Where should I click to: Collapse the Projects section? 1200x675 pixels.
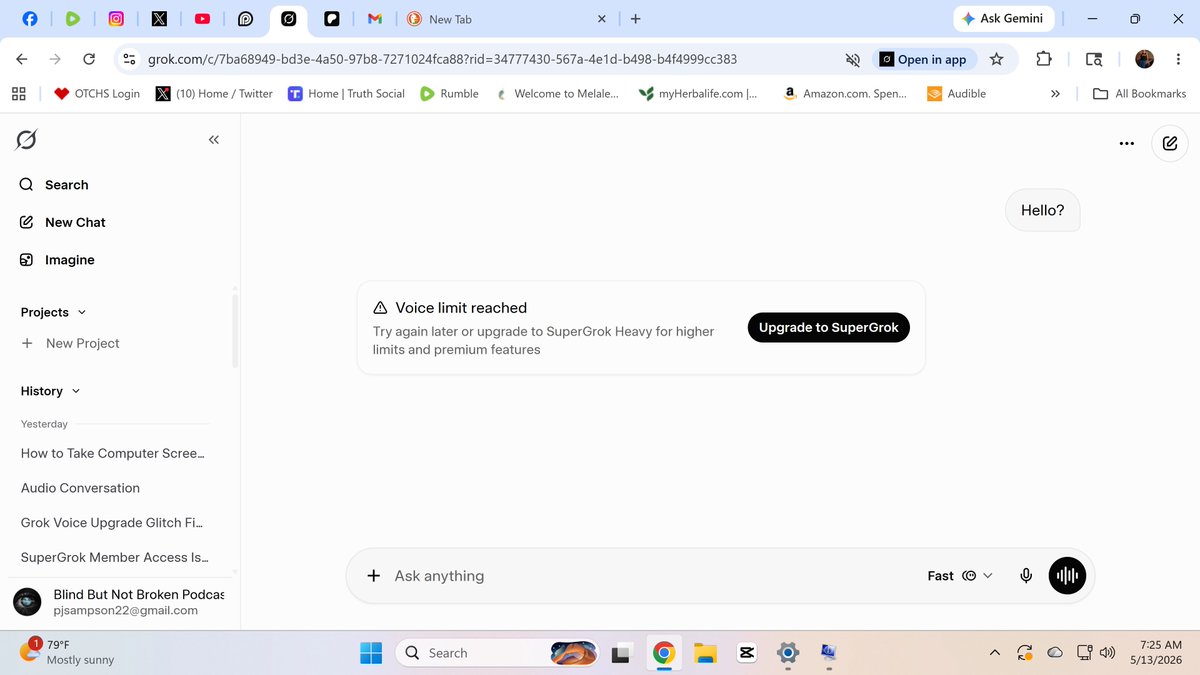[x=54, y=312]
